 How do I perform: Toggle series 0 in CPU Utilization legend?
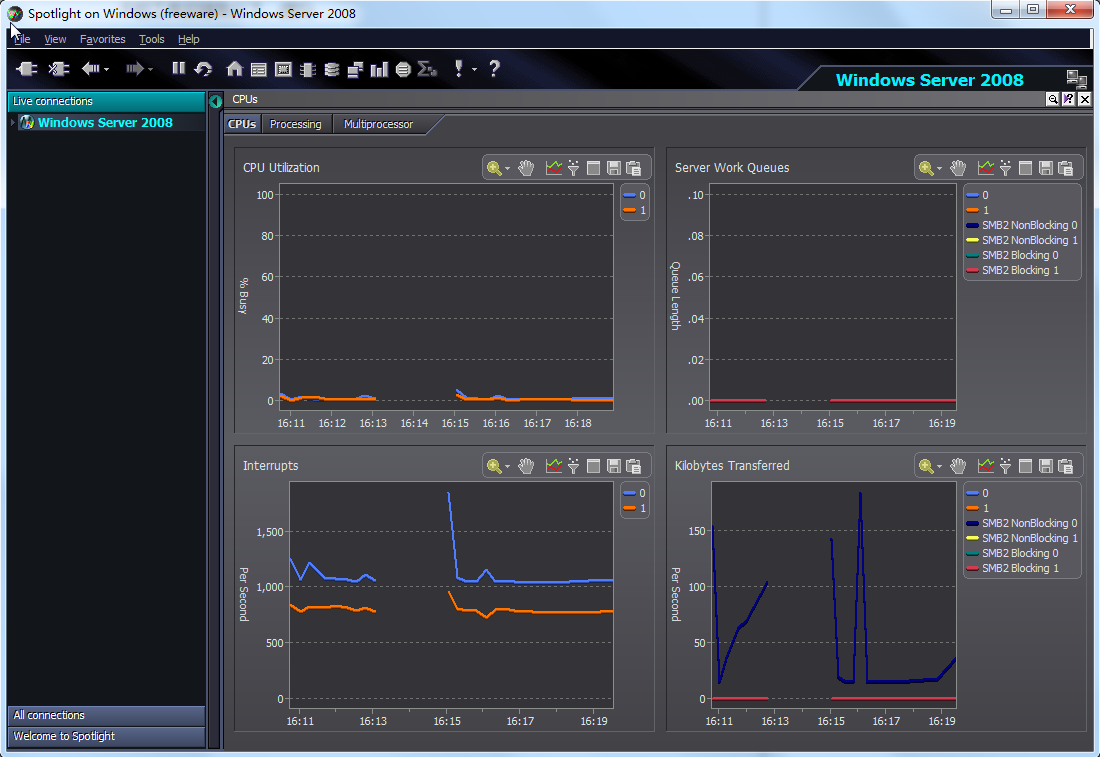click(634, 196)
